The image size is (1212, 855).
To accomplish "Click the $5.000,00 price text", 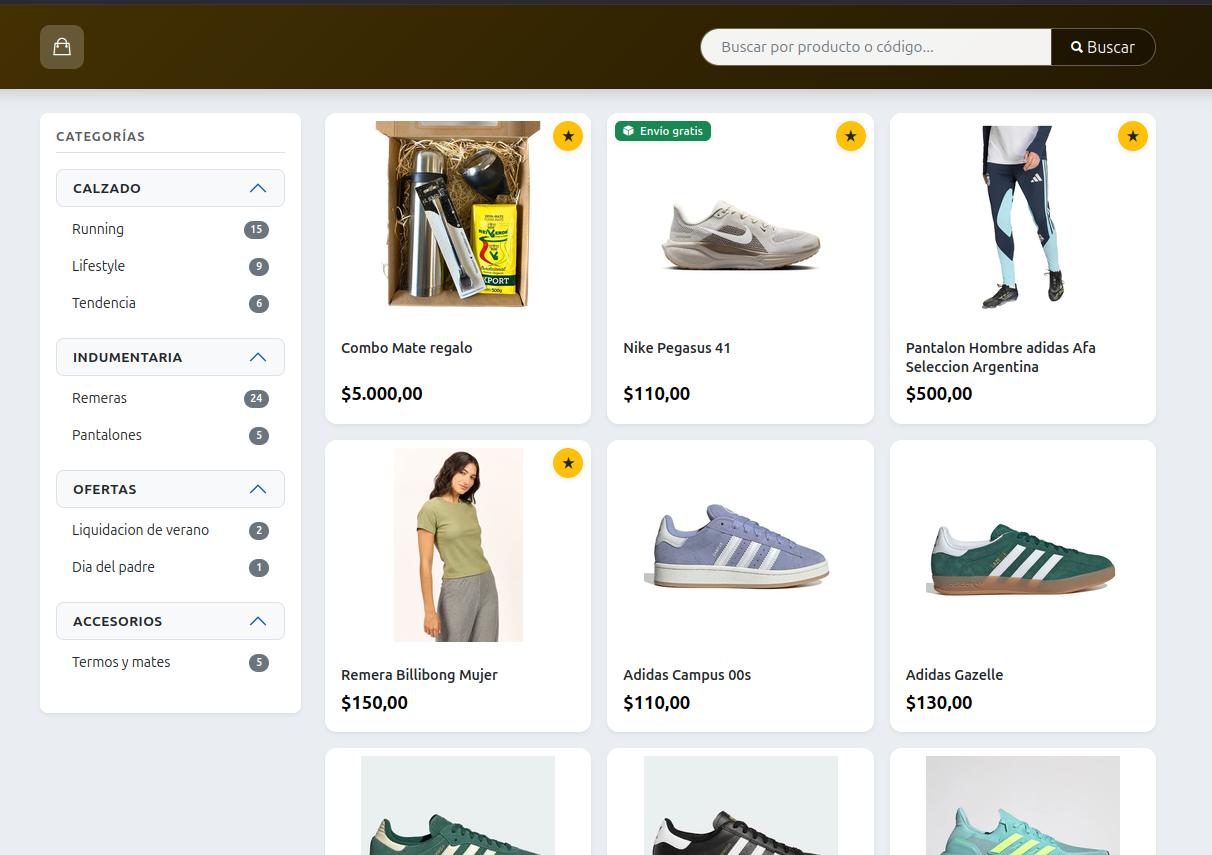I will pyautogui.click(x=382, y=394).
